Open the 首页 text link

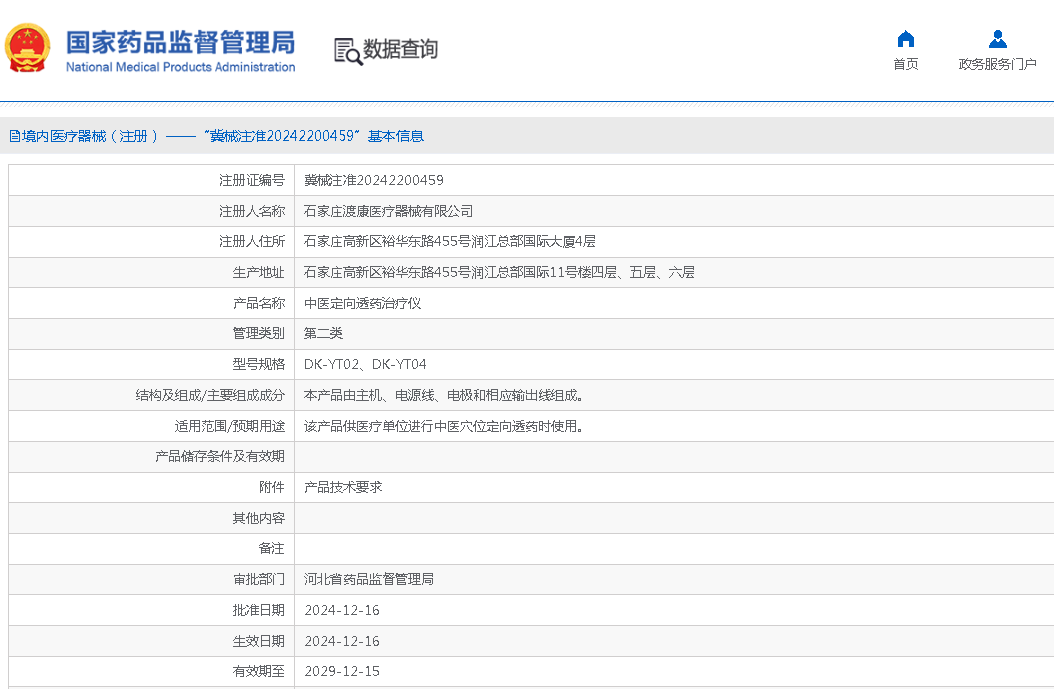point(905,65)
